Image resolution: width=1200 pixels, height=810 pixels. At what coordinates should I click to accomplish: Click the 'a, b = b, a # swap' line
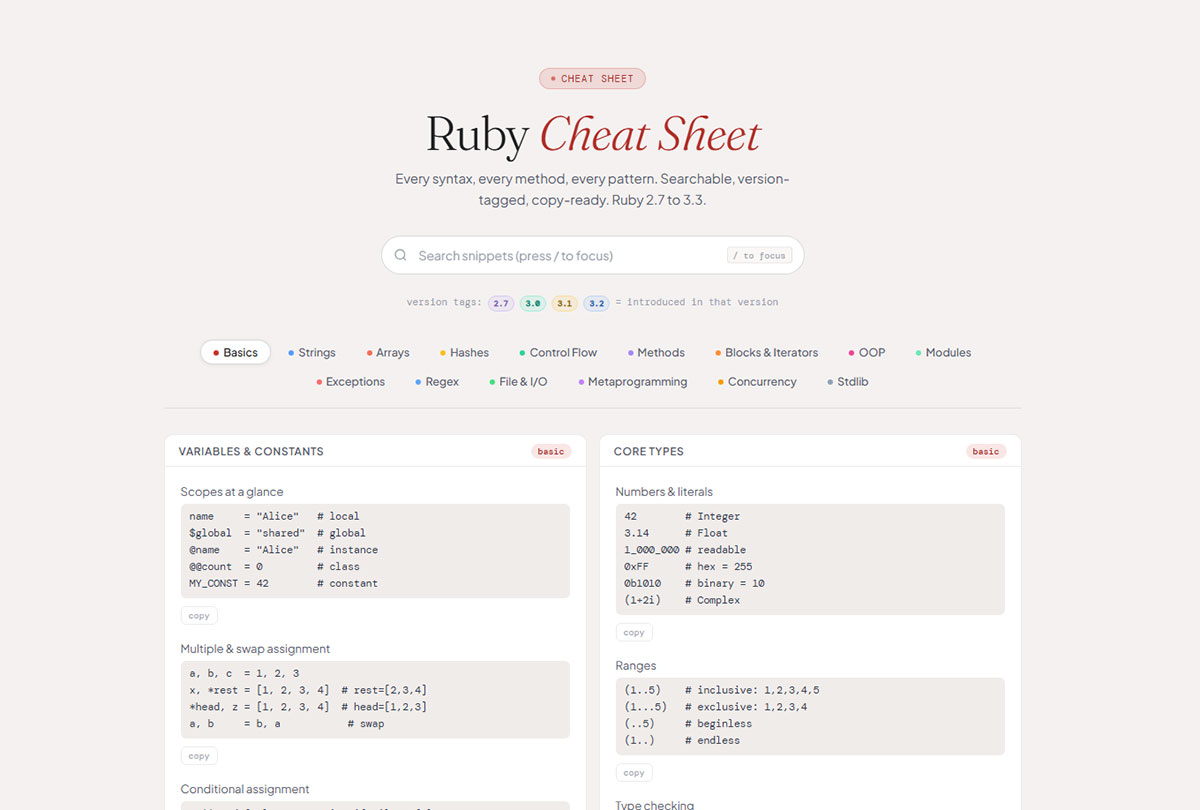[286, 723]
